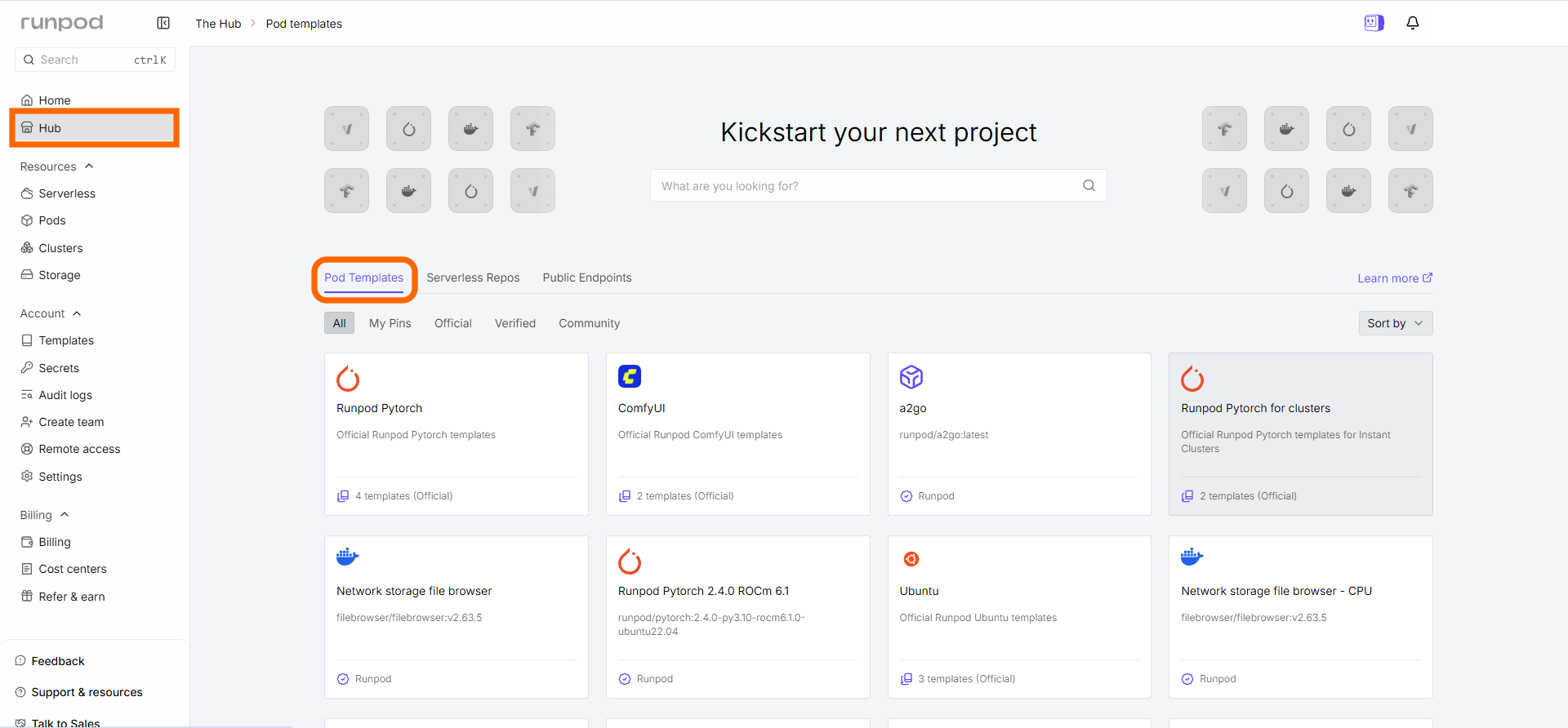Click the 'Kickstart your next project' heading
The image size is (1568, 728).
[x=879, y=132]
